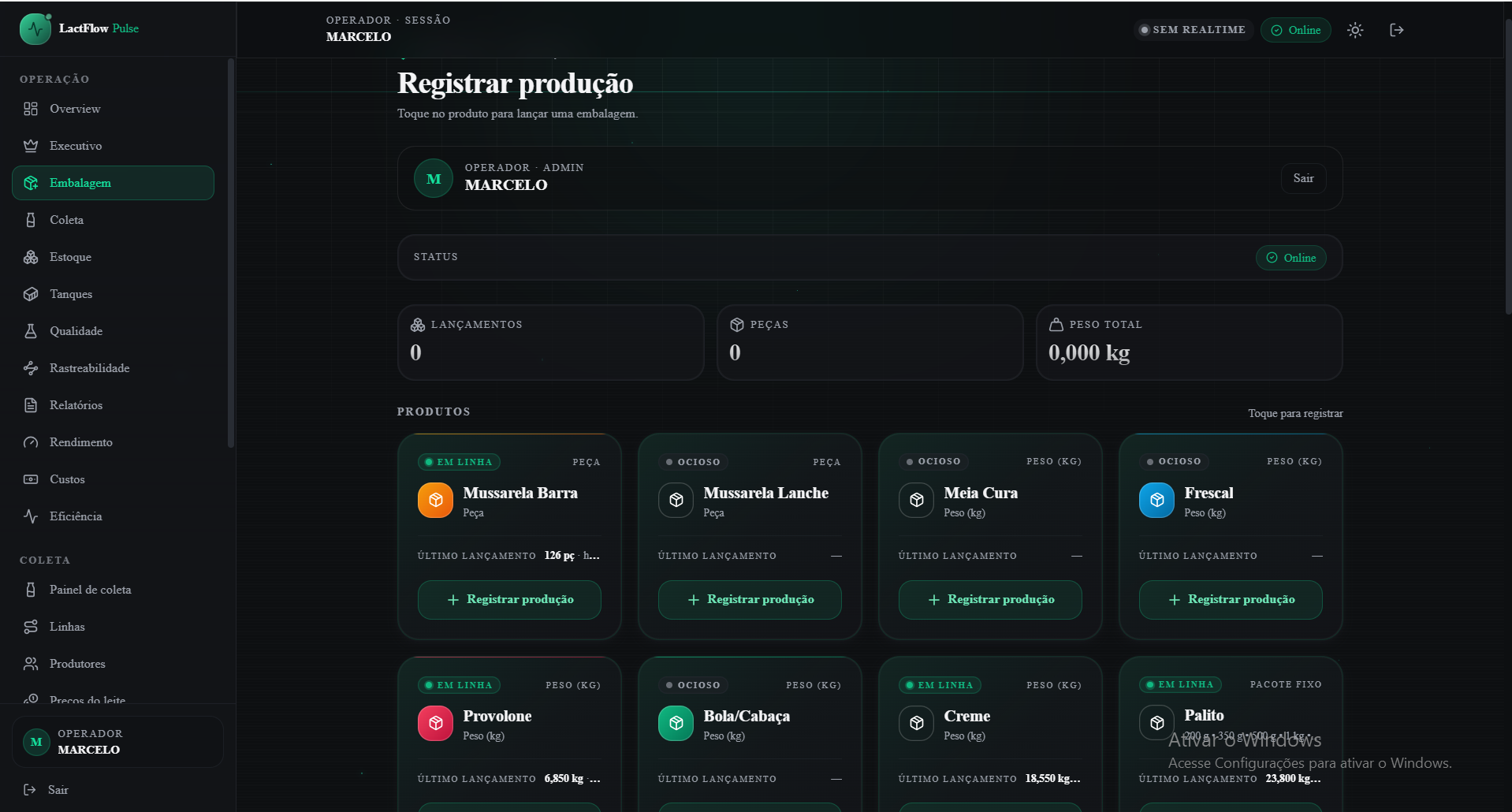Open Qualidade flask icon
The image size is (1512, 812).
31,331
